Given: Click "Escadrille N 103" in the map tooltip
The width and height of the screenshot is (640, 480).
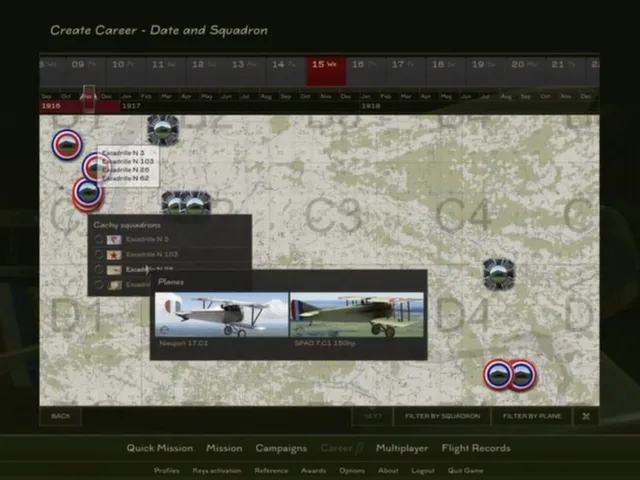Looking at the screenshot, I should (128, 161).
